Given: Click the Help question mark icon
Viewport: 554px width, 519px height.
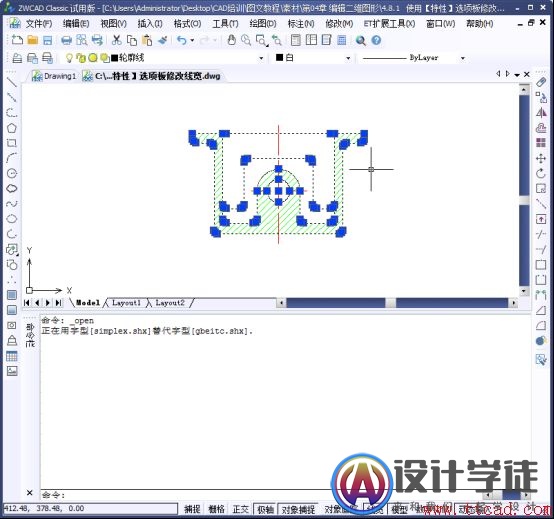Looking at the screenshot, I should [376, 40].
